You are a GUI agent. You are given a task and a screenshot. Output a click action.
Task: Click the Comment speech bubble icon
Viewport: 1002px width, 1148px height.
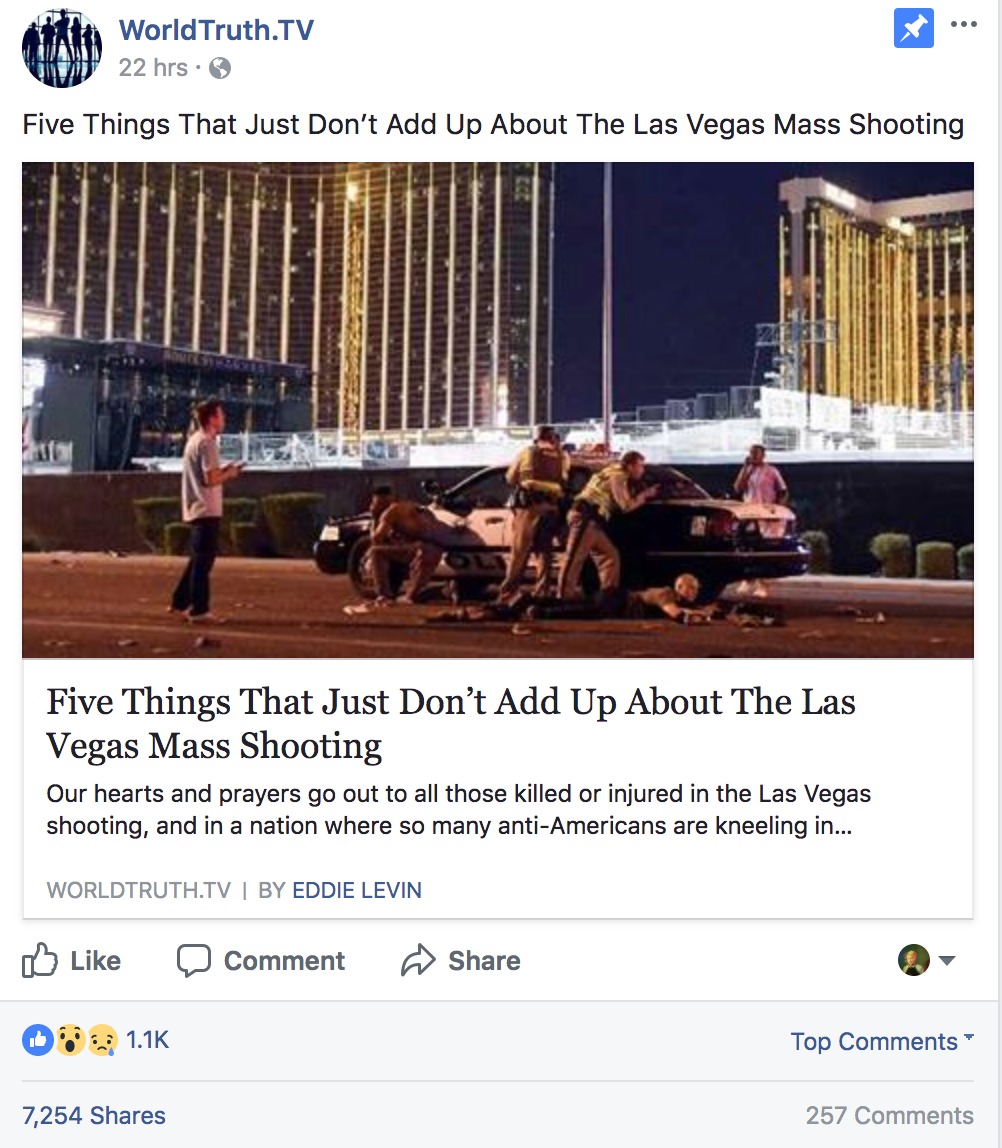[x=193, y=961]
